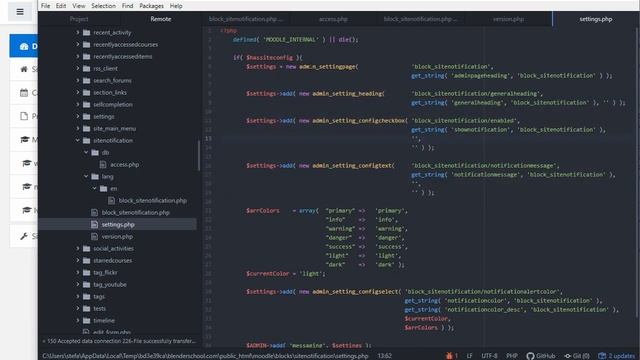Image resolution: width=640 pixels, height=360 pixels.
Task: Click the timeline folder icon
Action: [x=87, y=320]
